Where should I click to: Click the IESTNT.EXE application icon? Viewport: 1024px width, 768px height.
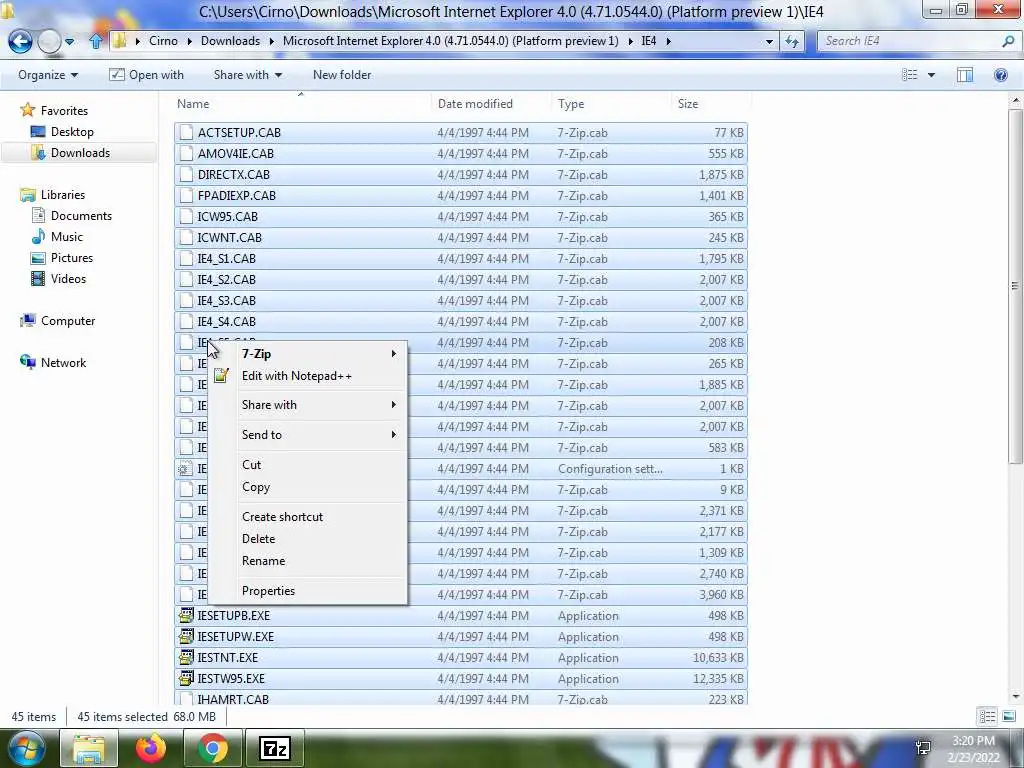pos(186,657)
